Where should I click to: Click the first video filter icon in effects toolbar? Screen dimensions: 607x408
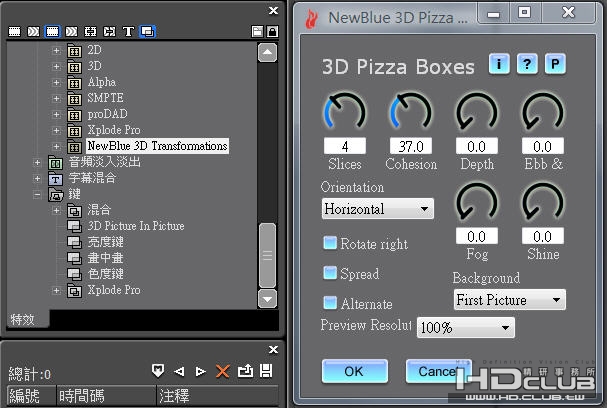click(15, 31)
